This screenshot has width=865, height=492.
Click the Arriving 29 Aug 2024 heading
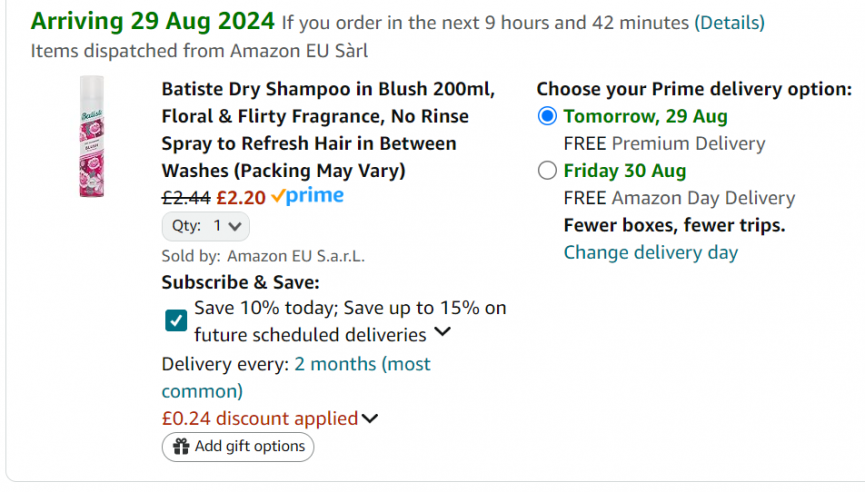click(152, 21)
